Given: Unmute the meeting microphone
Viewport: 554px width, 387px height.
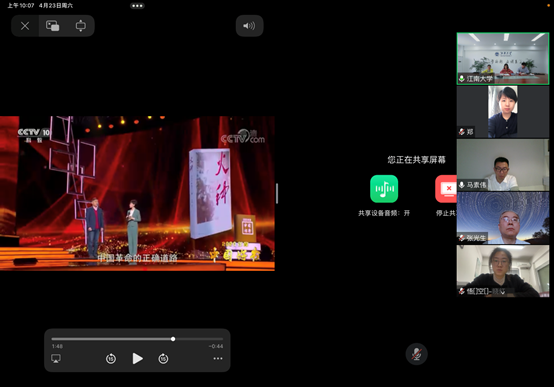Looking at the screenshot, I should (x=417, y=354).
